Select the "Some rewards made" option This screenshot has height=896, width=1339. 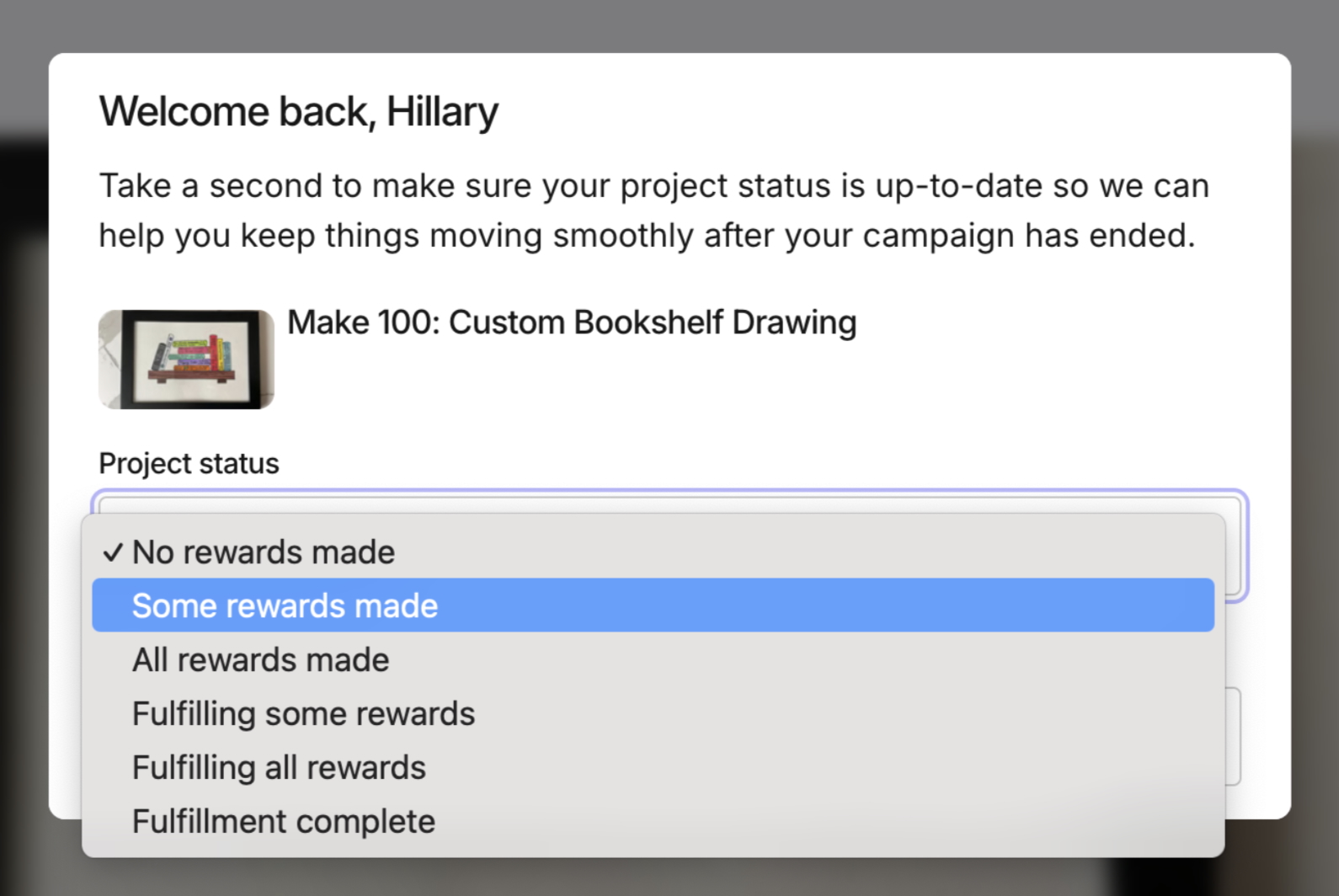(x=285, y=605)
